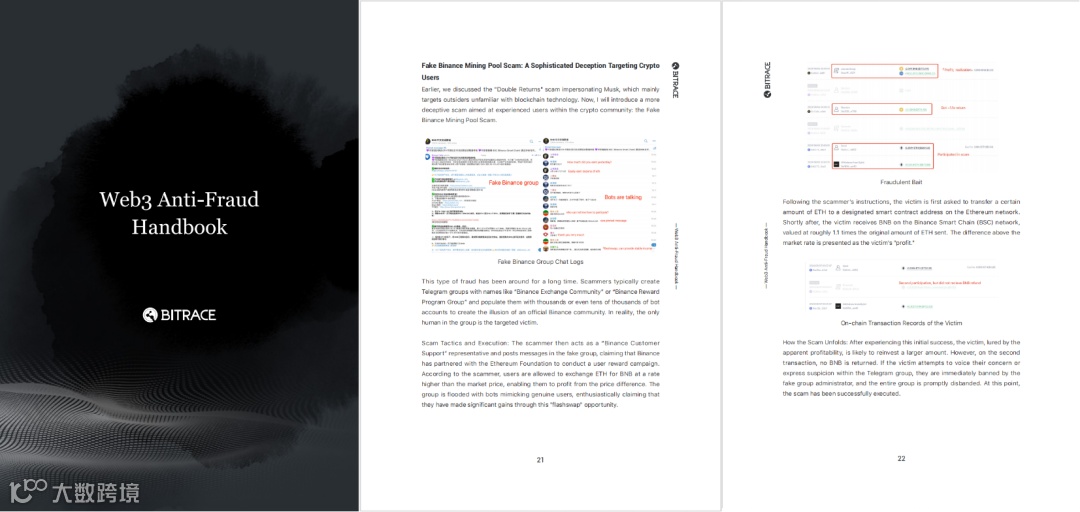1080x512 pixels.
Task: Open the victim's on-chain records figure
Action: (901, 285)
